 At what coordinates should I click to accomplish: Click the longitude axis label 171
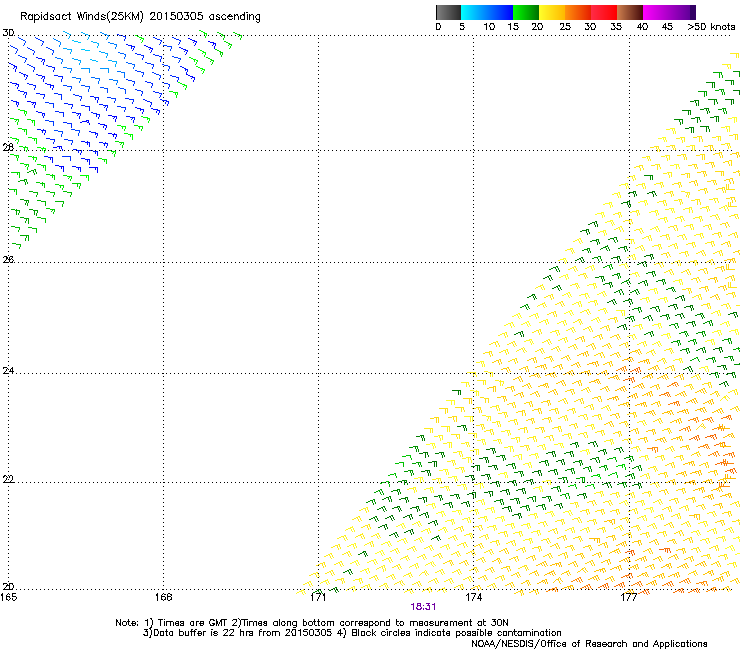tap(318, 597)
